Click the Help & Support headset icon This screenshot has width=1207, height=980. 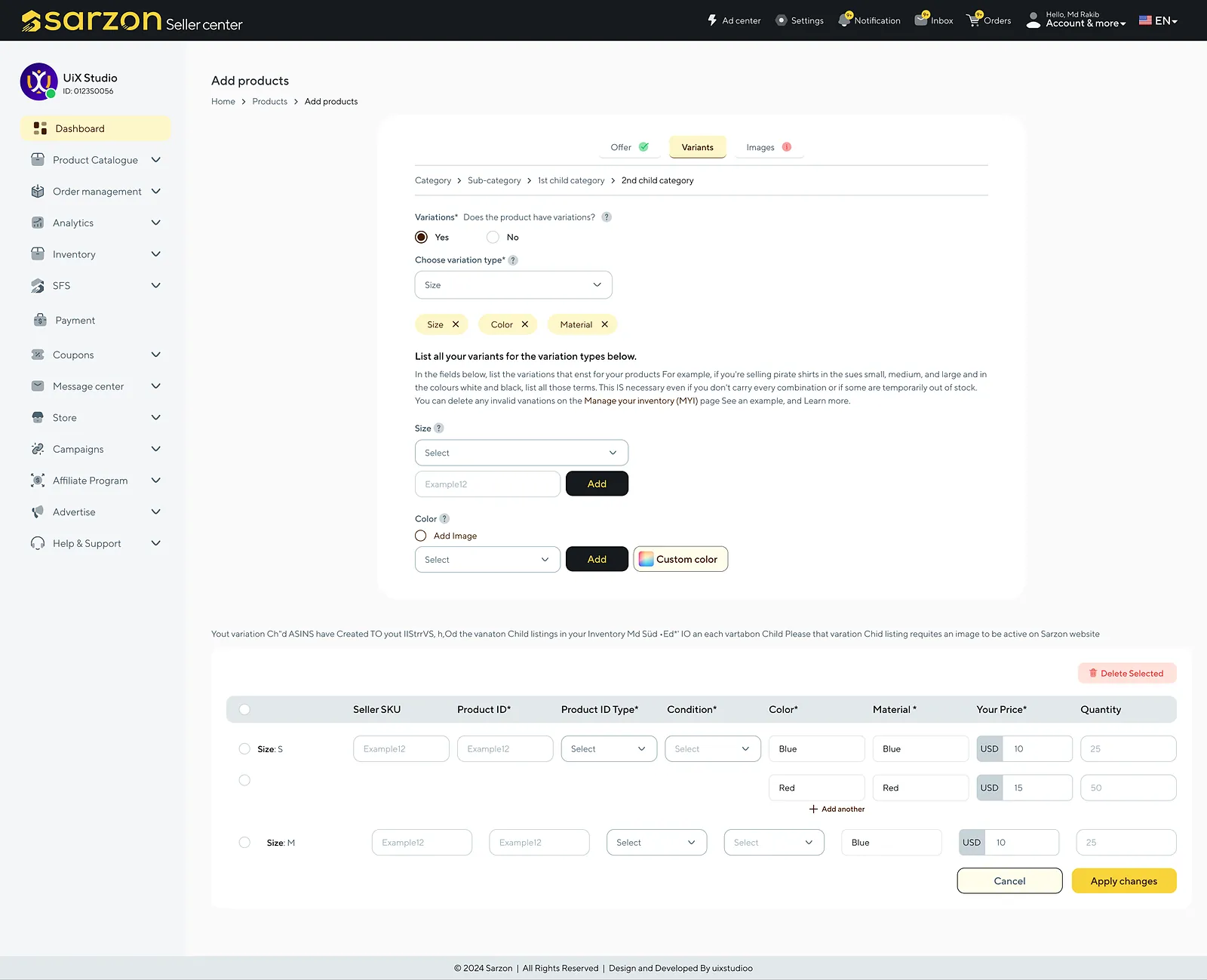[x=38, y=543]
